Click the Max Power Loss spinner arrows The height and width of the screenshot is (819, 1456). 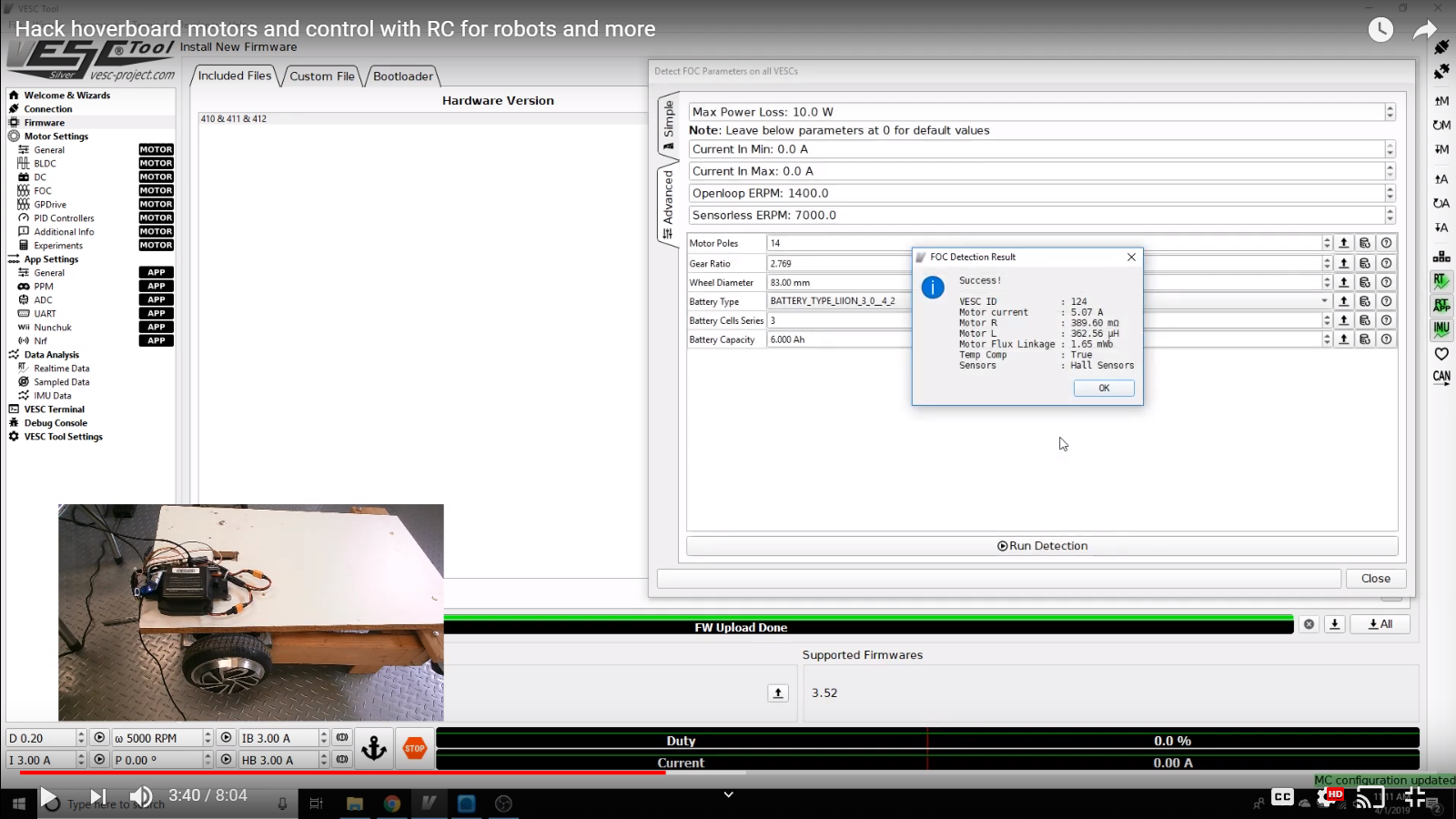pyautogui.click(x=1390, y=112)
